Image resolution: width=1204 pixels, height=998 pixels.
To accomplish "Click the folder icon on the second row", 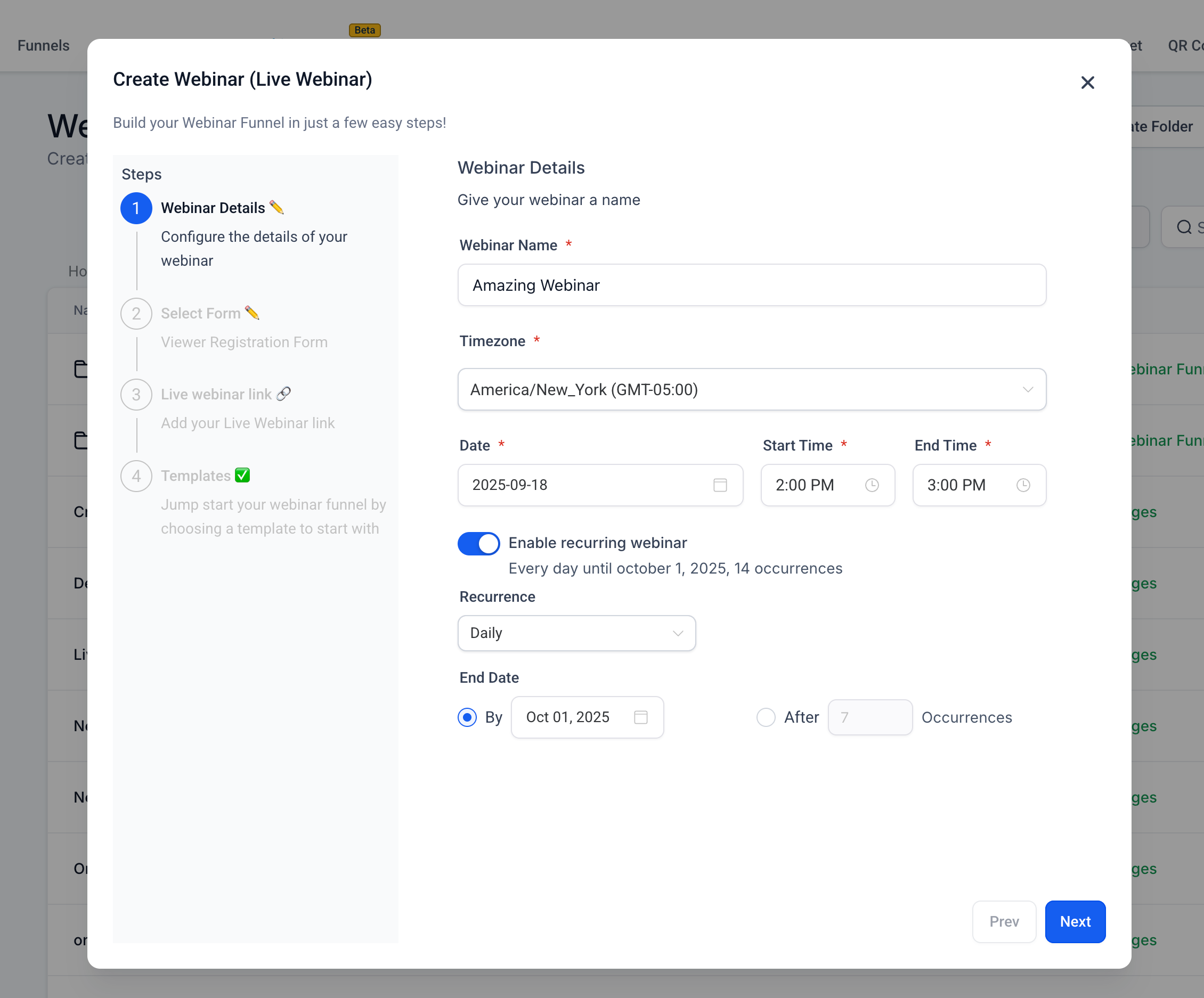I will pos(81,440).
